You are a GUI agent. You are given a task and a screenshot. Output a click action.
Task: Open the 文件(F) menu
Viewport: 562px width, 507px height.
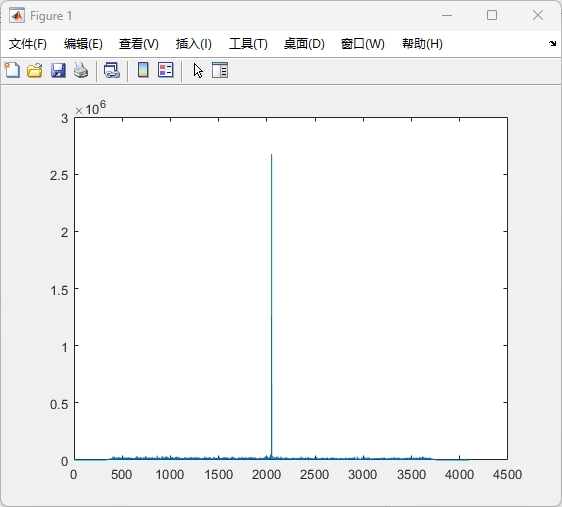(x=28, y=44)
